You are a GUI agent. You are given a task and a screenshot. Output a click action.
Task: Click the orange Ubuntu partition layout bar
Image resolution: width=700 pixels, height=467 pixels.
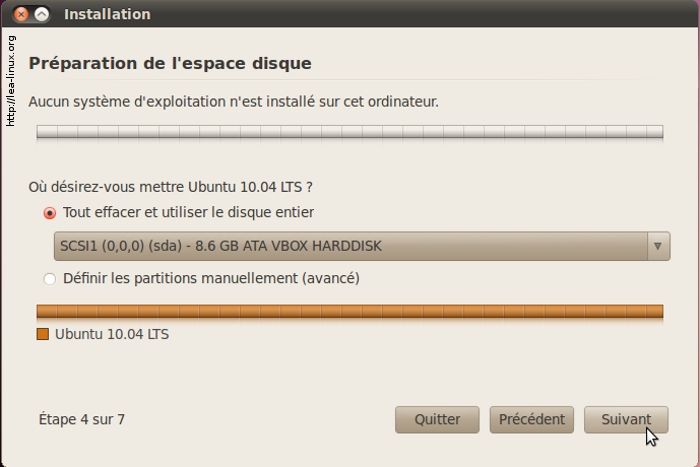click(x=350, y=312)
